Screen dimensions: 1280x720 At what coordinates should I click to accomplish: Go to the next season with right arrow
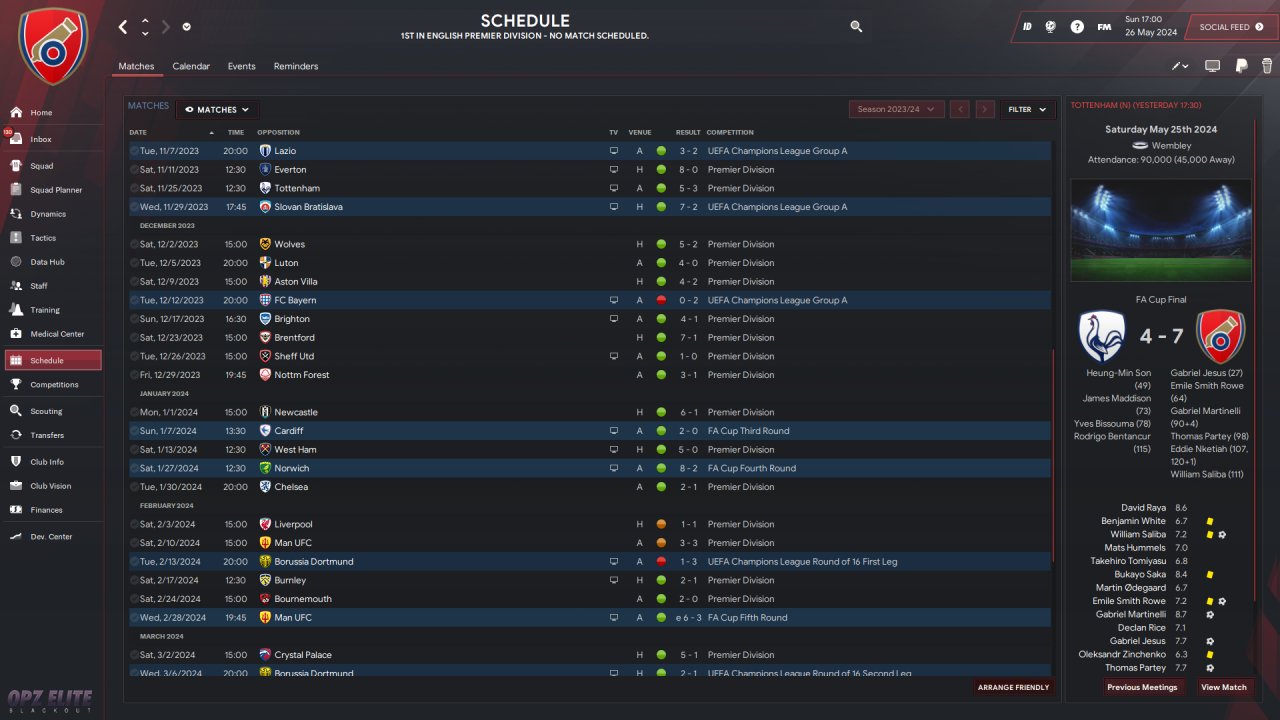tap(985, 110)
